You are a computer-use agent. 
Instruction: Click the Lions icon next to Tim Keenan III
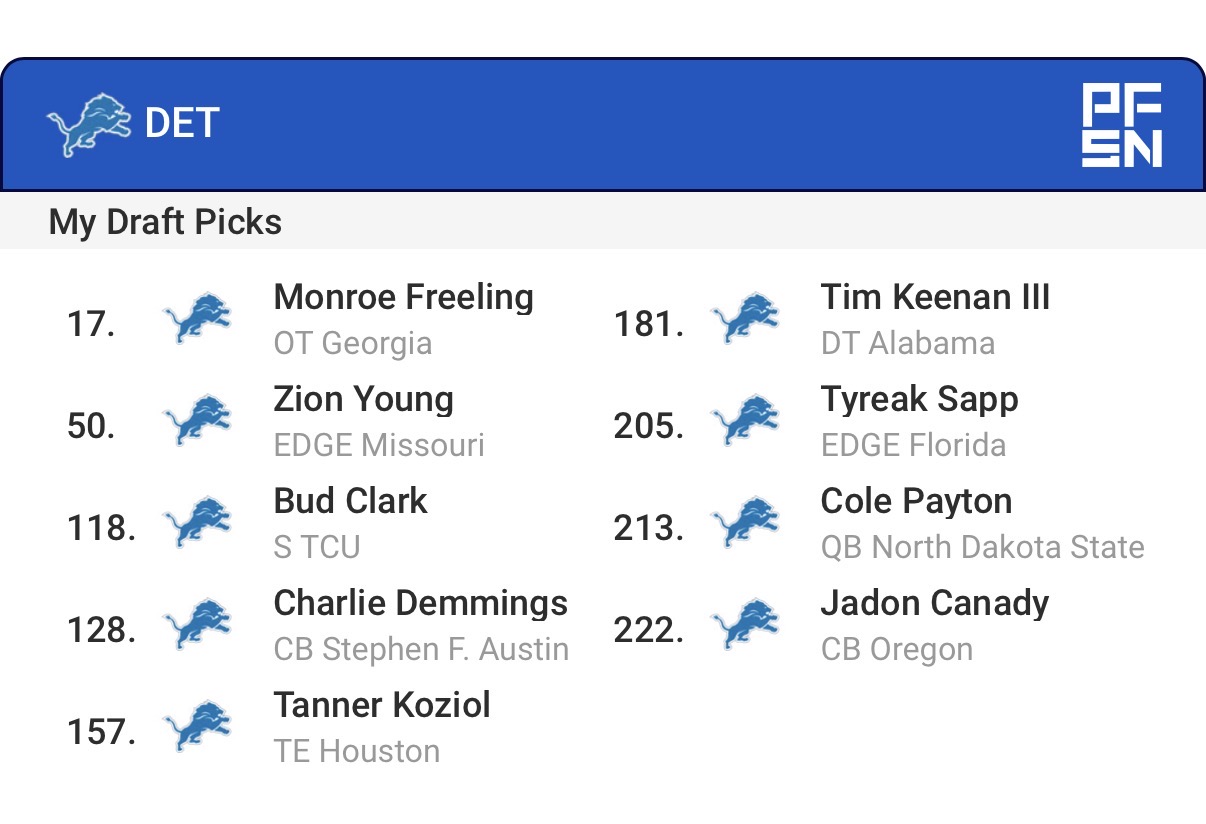point(745,319)
